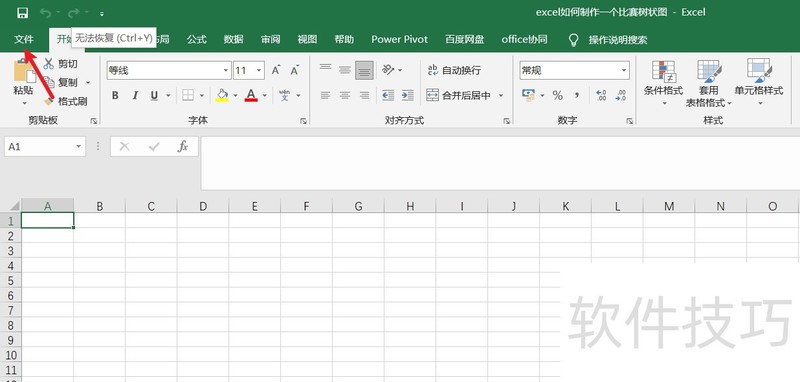This screenshot has width=800, height=382.
Task: Click 复制 copy button
Action: (x=61, y=82)
